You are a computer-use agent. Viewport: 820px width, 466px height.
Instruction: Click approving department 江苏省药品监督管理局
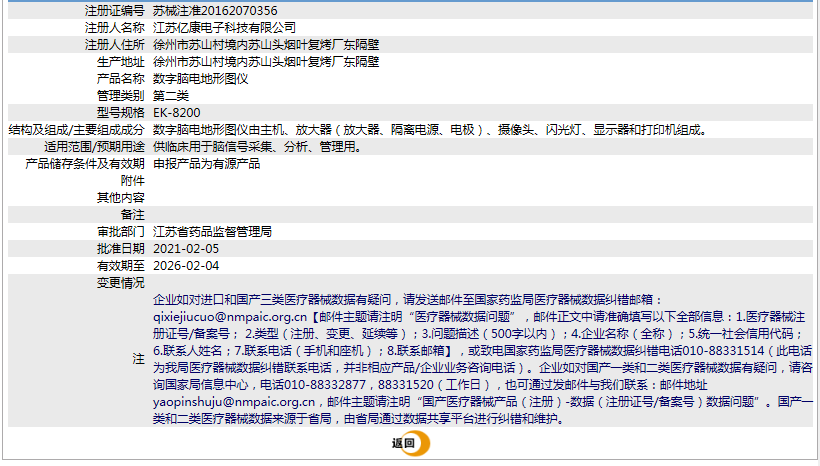(x=212, y=232)
